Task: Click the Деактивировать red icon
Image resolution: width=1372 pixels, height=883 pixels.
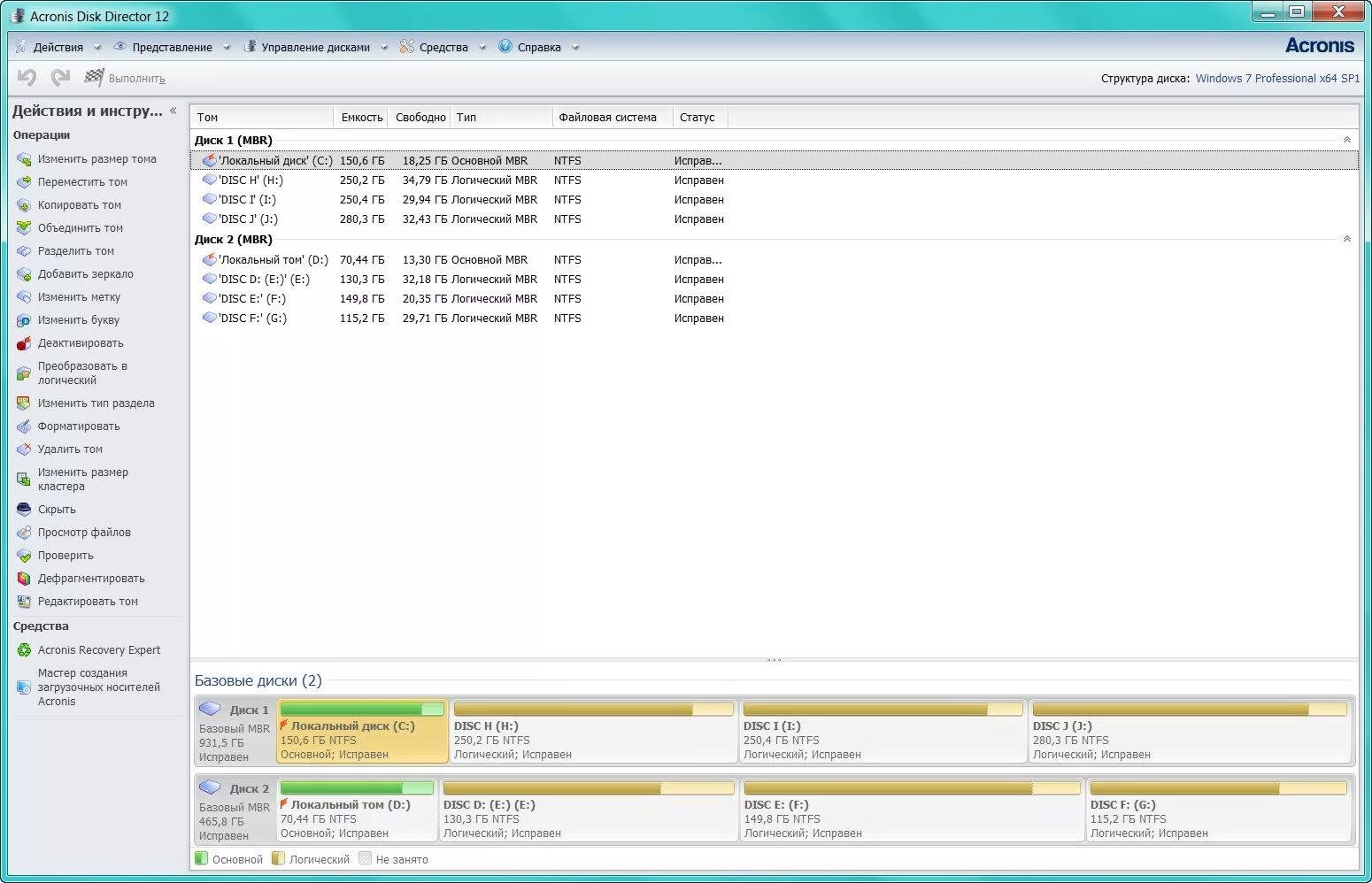Action: click(24, 343)
